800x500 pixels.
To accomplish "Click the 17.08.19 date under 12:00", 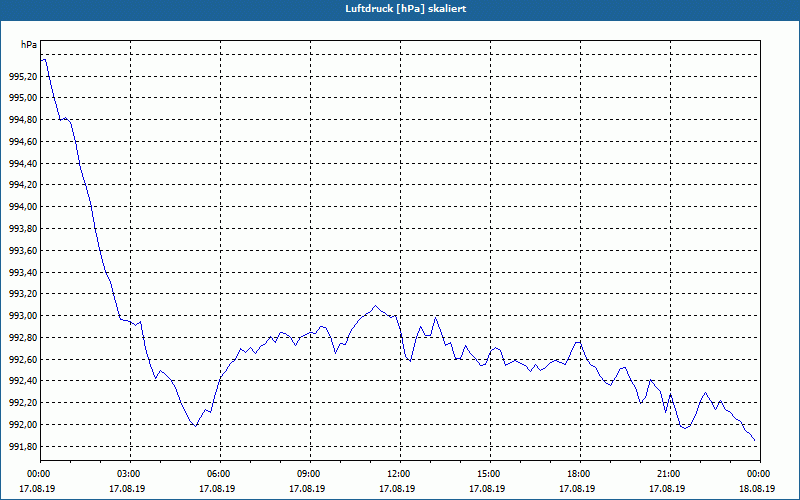I will 397,489.
